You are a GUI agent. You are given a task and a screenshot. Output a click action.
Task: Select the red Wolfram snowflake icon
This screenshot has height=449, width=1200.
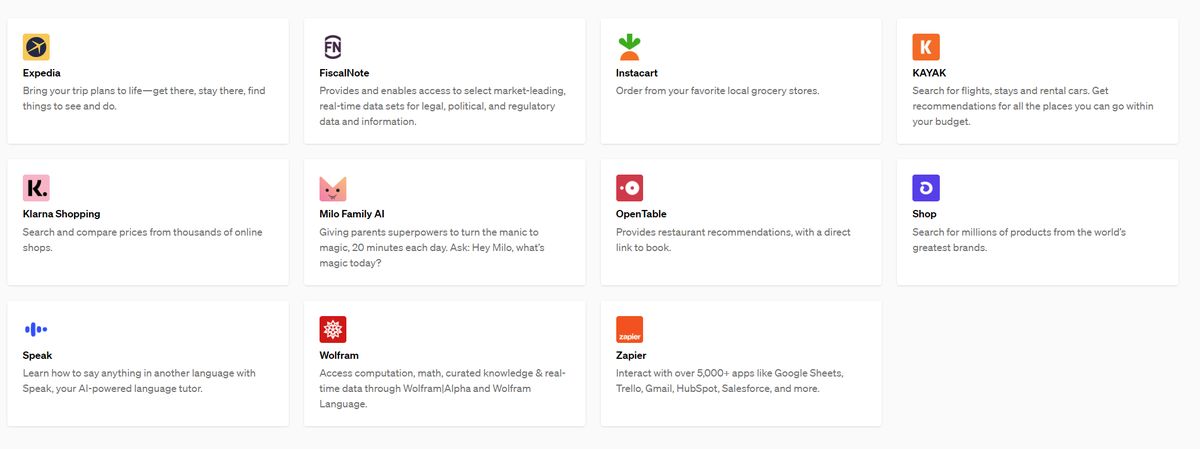(x=333, y=329)
